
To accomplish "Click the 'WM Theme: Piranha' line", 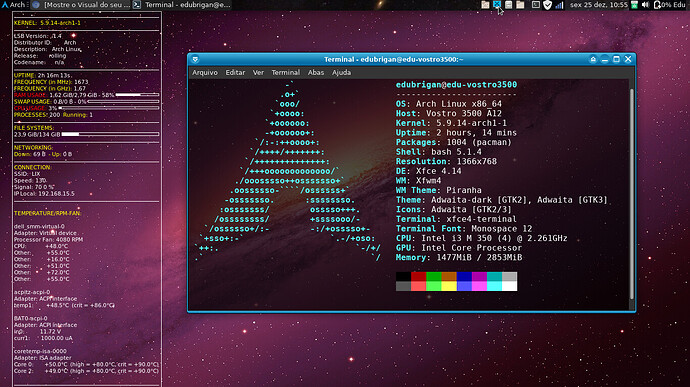I will click(x=438, y=191).
